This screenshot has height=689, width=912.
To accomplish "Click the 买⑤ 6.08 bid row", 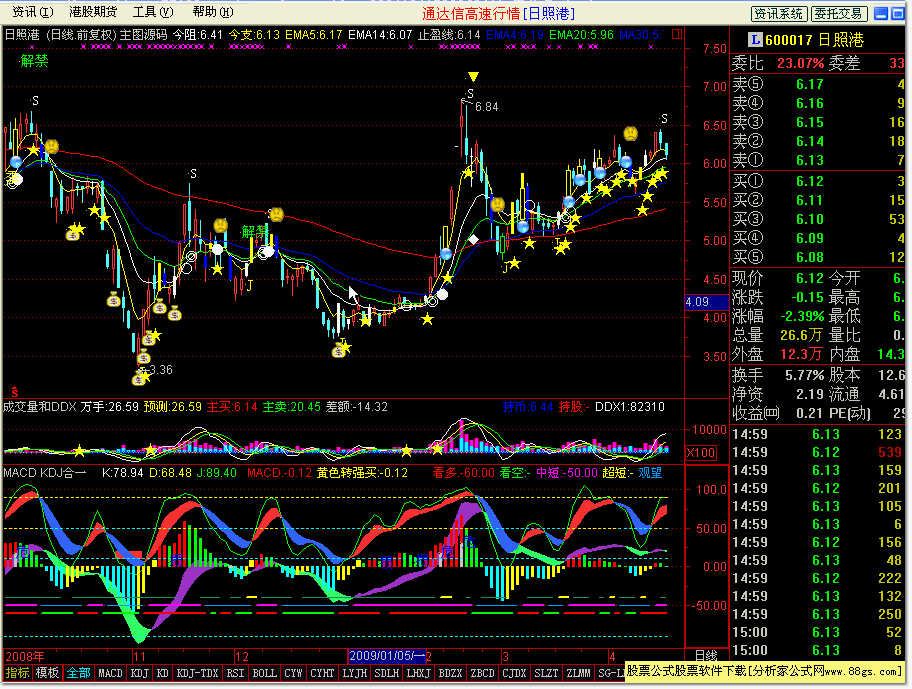I will tap(817, 257).
